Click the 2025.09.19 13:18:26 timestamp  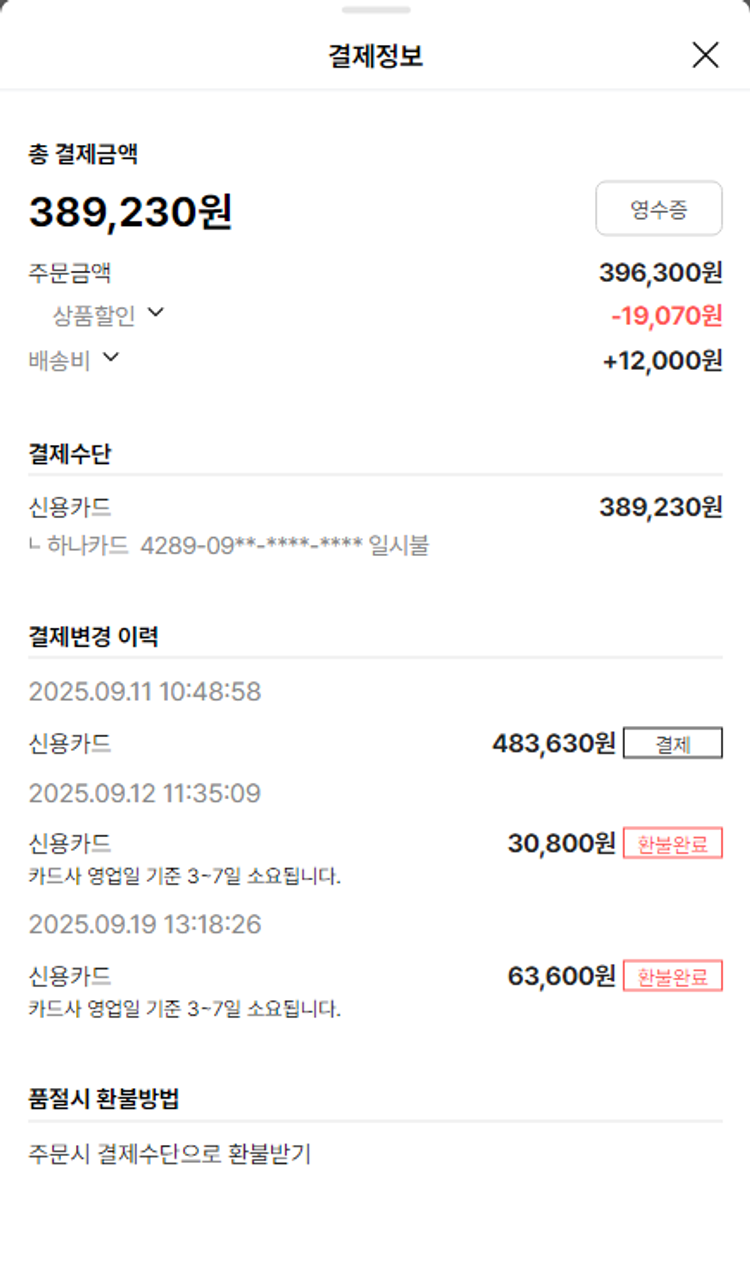pyautogui.click(x=144, y=924)
